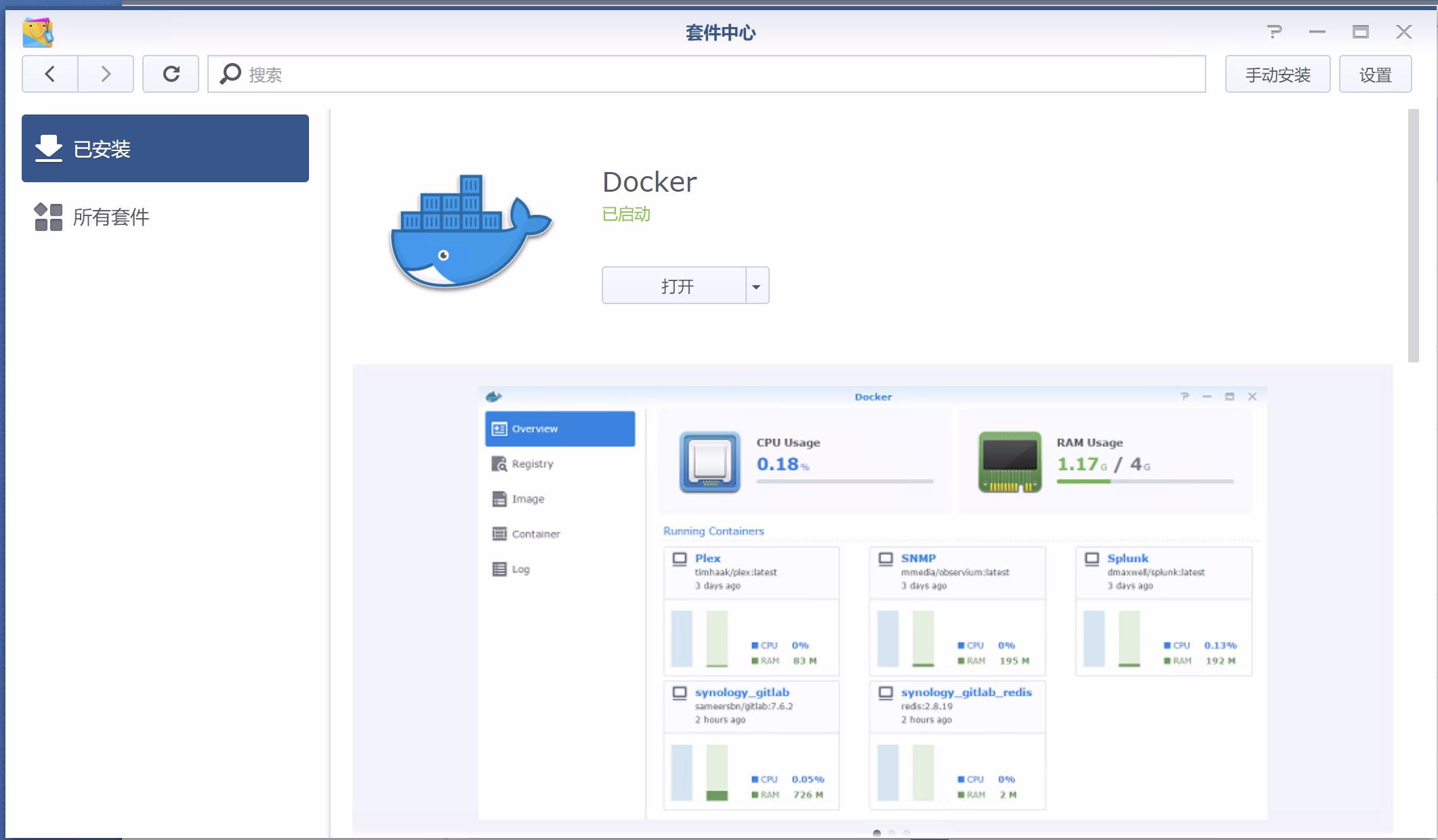Expand the Open button dropdown arrow

coord(757,286)
